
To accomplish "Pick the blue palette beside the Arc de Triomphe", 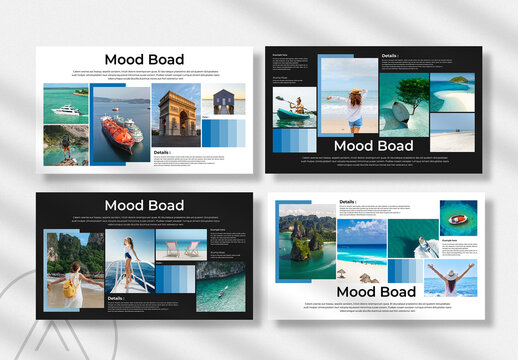I will coord(224,133).
